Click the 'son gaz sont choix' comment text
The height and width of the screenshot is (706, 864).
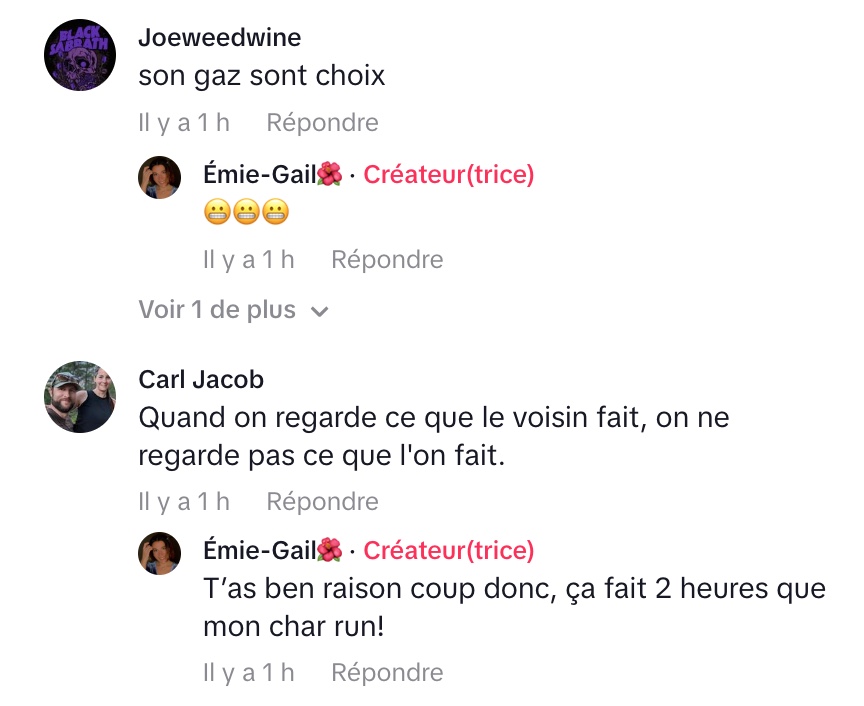click(261, 76)
